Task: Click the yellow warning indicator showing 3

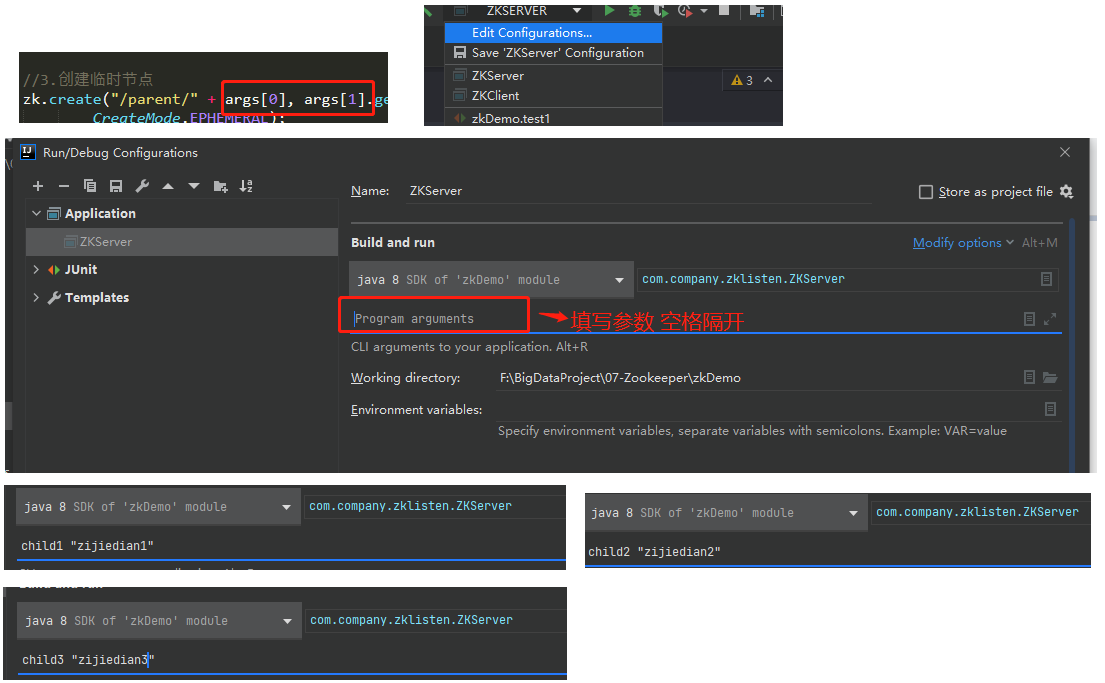Action: tap(742, 80)
